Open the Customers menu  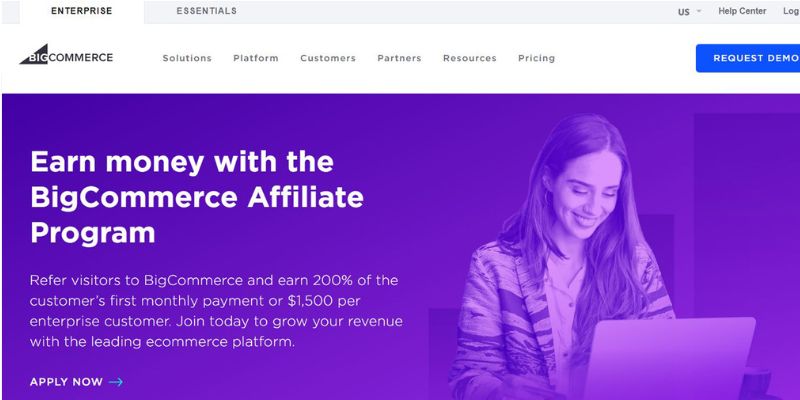point(328,58)
